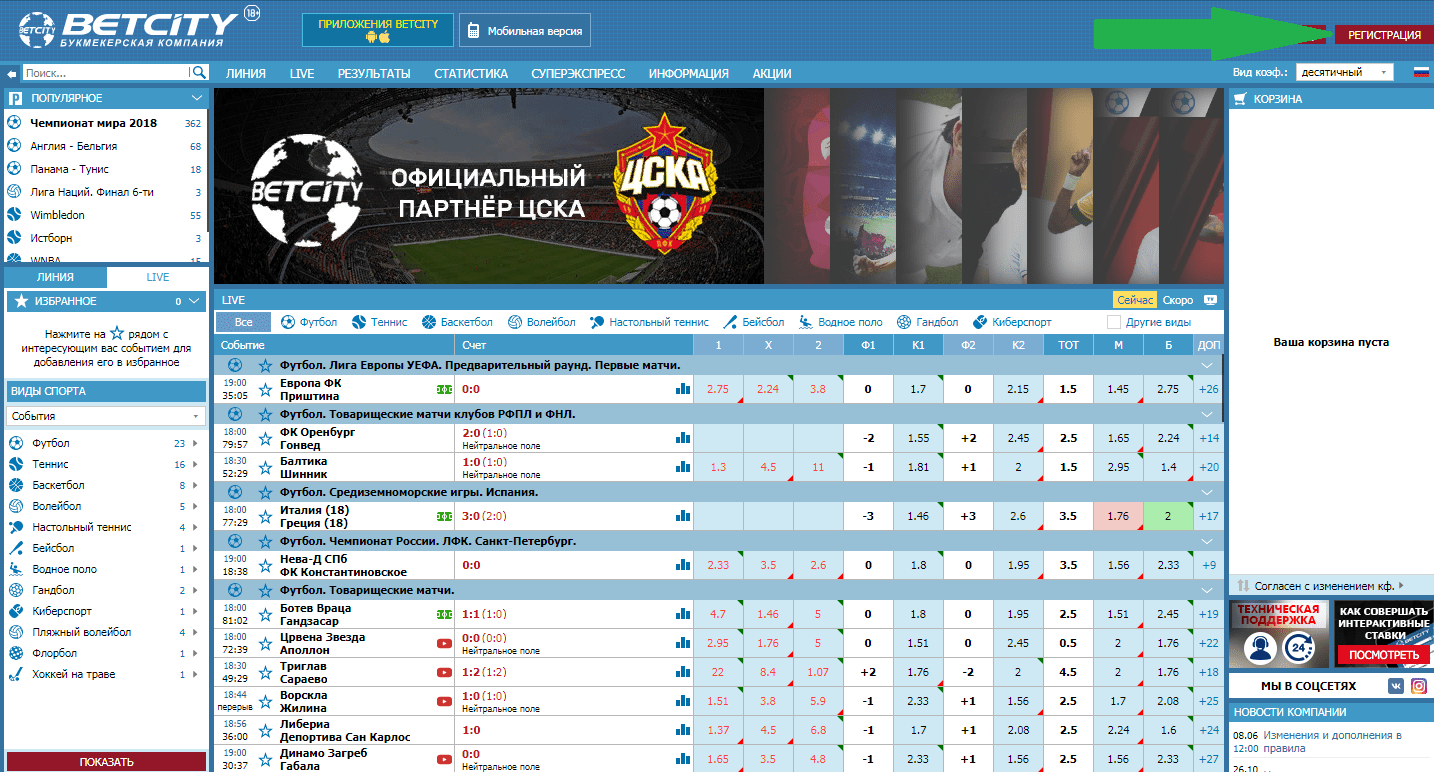This screenshot has height=772, width=1434.
Task: Switch to Сейчас live filter
Action: [1135, 300]
